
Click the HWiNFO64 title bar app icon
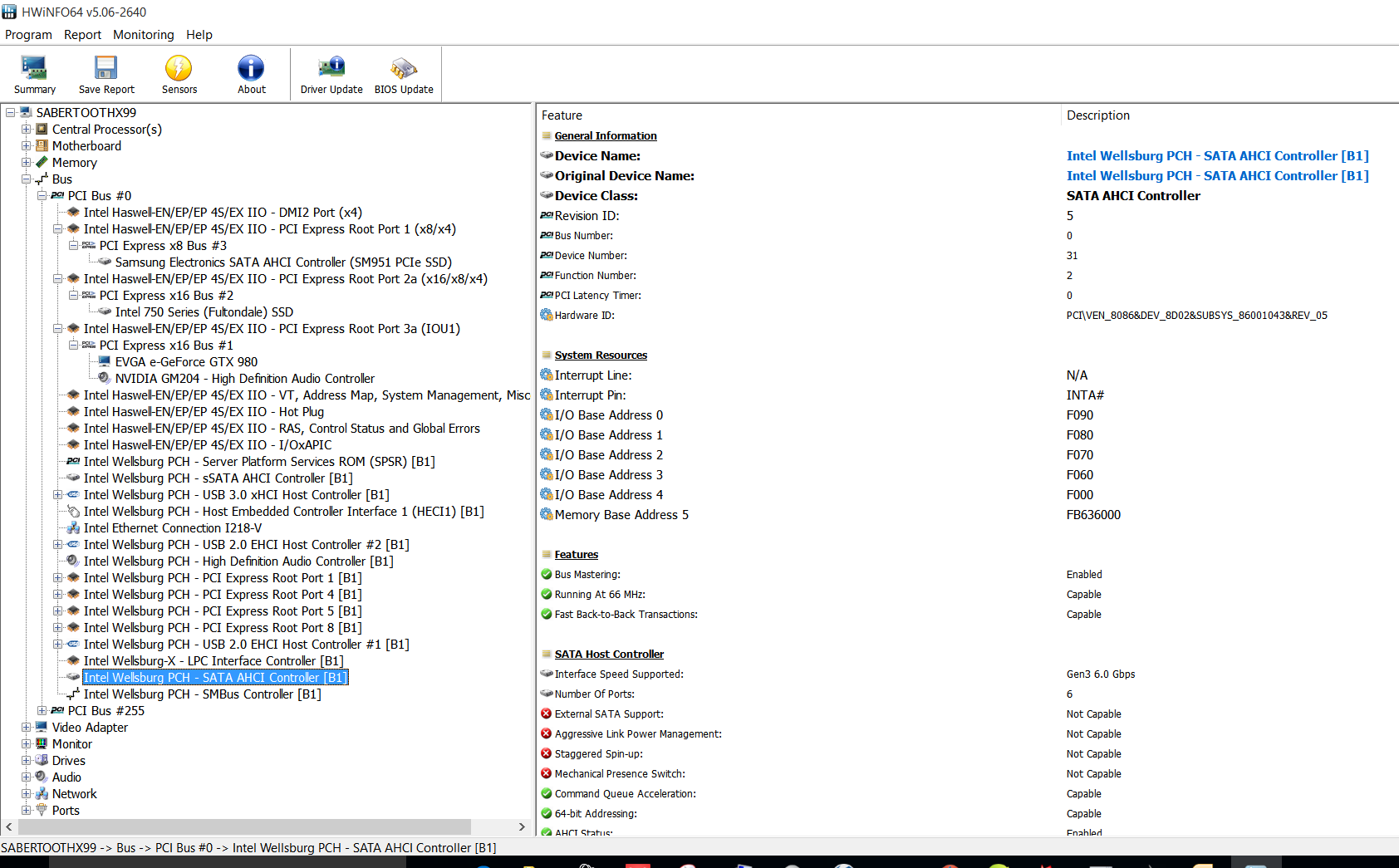point(9,12)
